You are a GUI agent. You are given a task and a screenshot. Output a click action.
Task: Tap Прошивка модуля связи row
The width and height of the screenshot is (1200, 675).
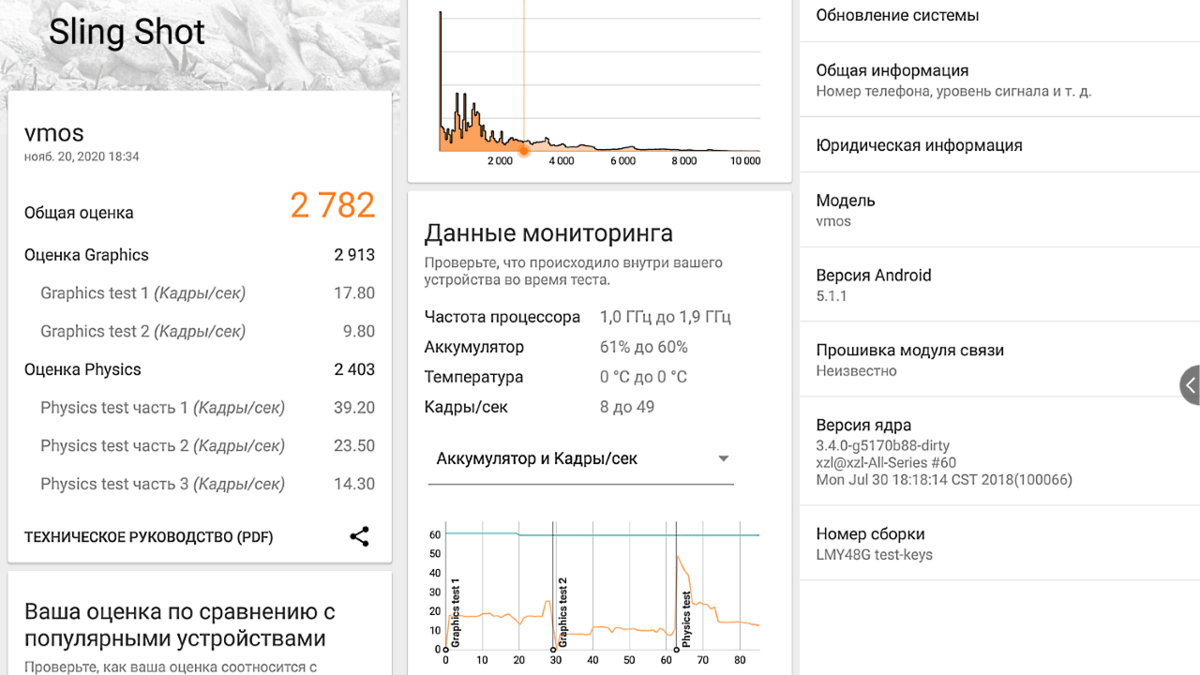coord(1000,360)
